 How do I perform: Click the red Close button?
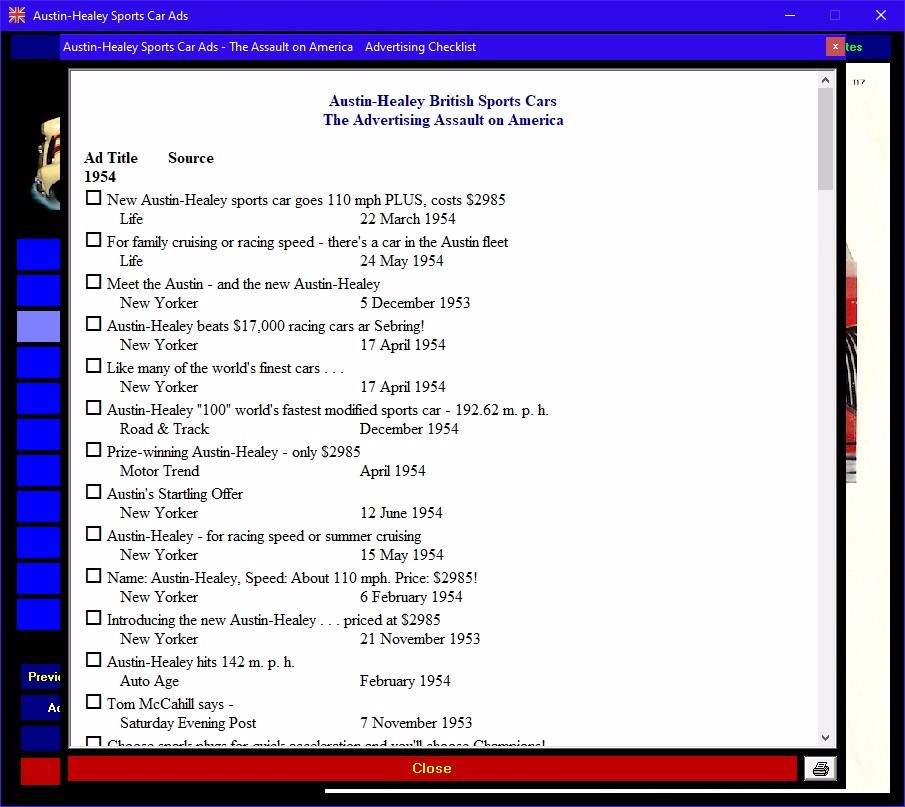[432, 768]
